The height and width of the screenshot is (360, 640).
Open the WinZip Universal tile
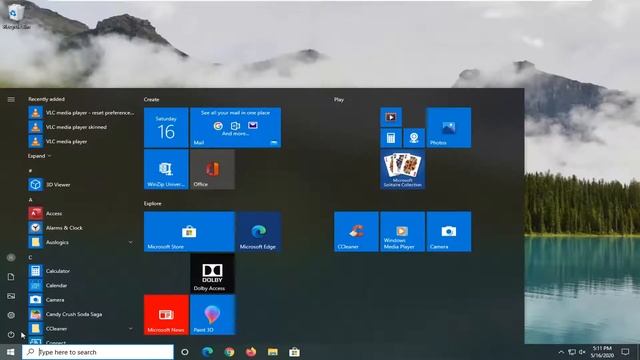[166, 169]
